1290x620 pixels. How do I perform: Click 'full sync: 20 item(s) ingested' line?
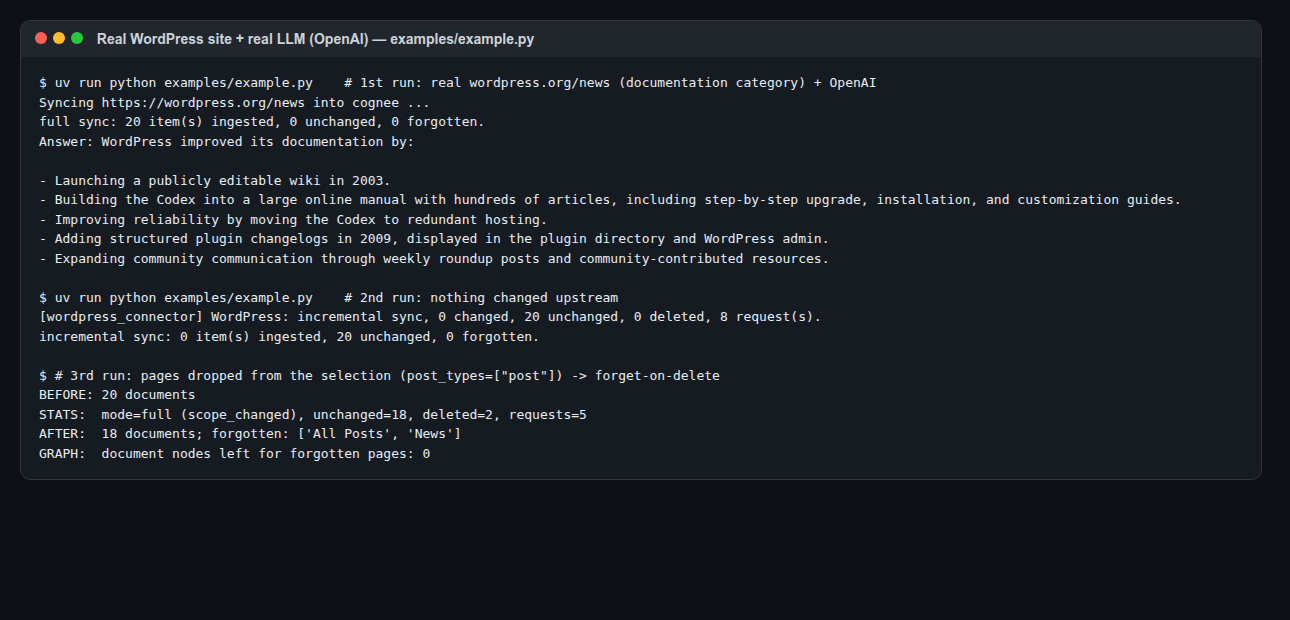[262, 122]
